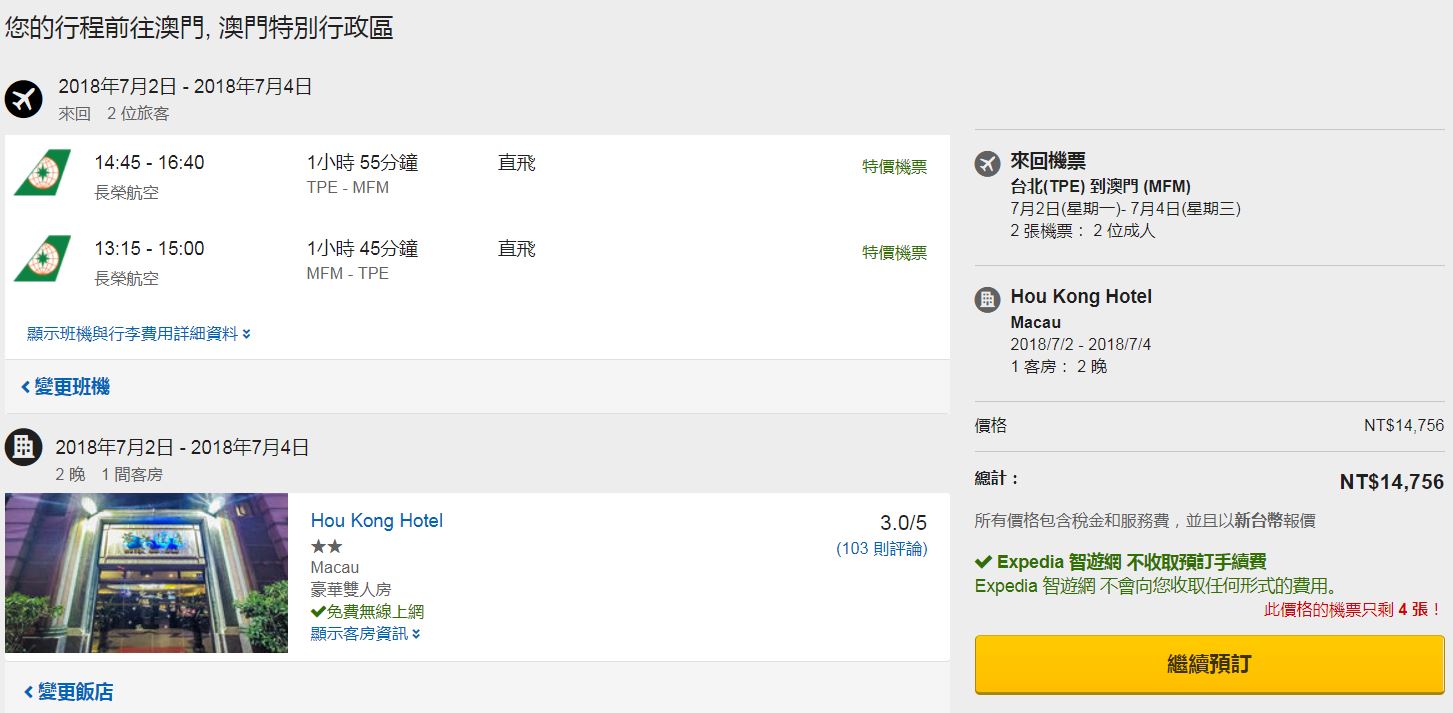The width and height of the screenshot is (1453, 713).
Task: Click the 價格 NT$14,756 price row amount
Action: pyautogui.click(x=1404, y=425)
